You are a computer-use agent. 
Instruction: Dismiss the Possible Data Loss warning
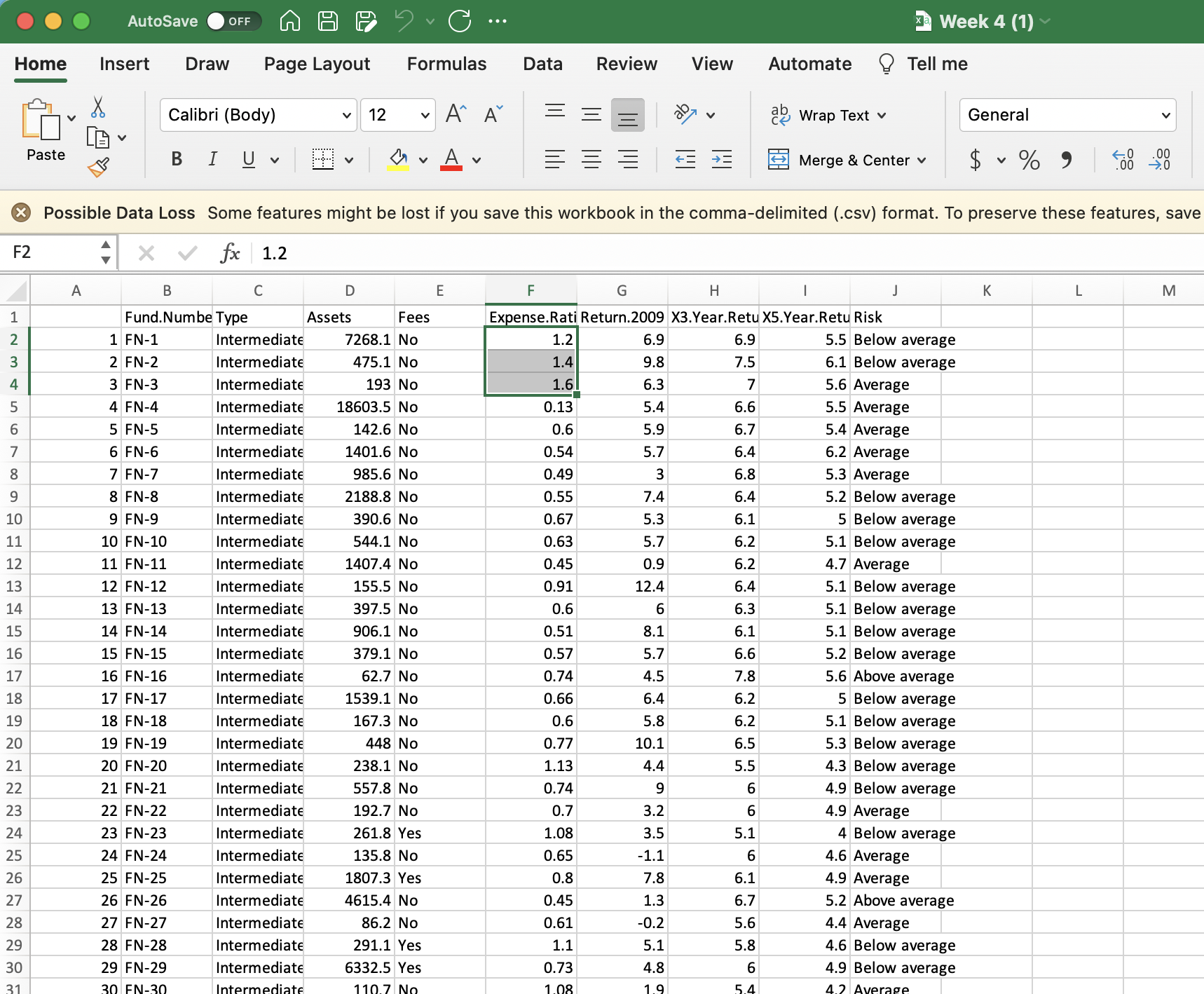point(21,212)
